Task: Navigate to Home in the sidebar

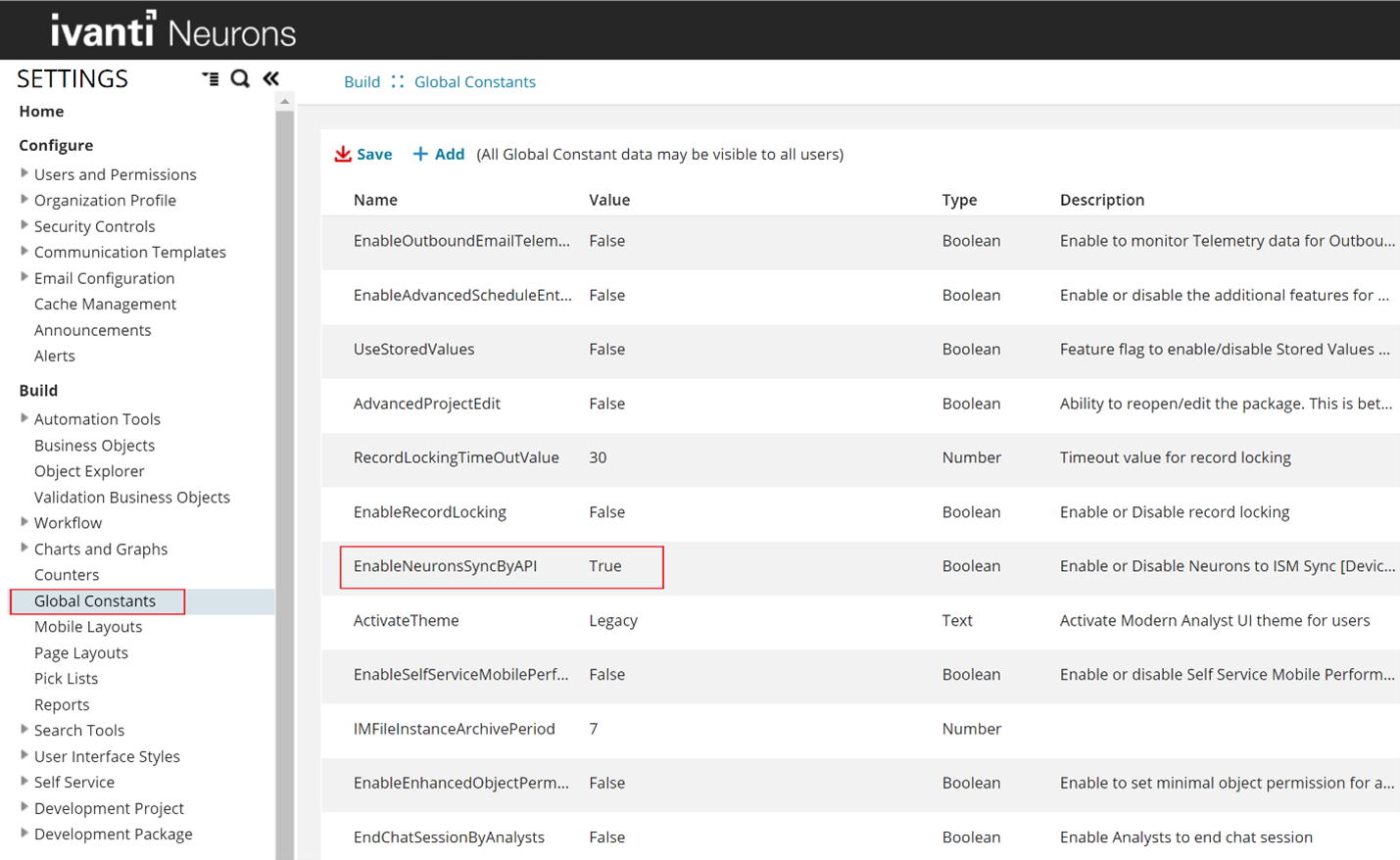Action: pyautogui.click(x=41, y=111)
